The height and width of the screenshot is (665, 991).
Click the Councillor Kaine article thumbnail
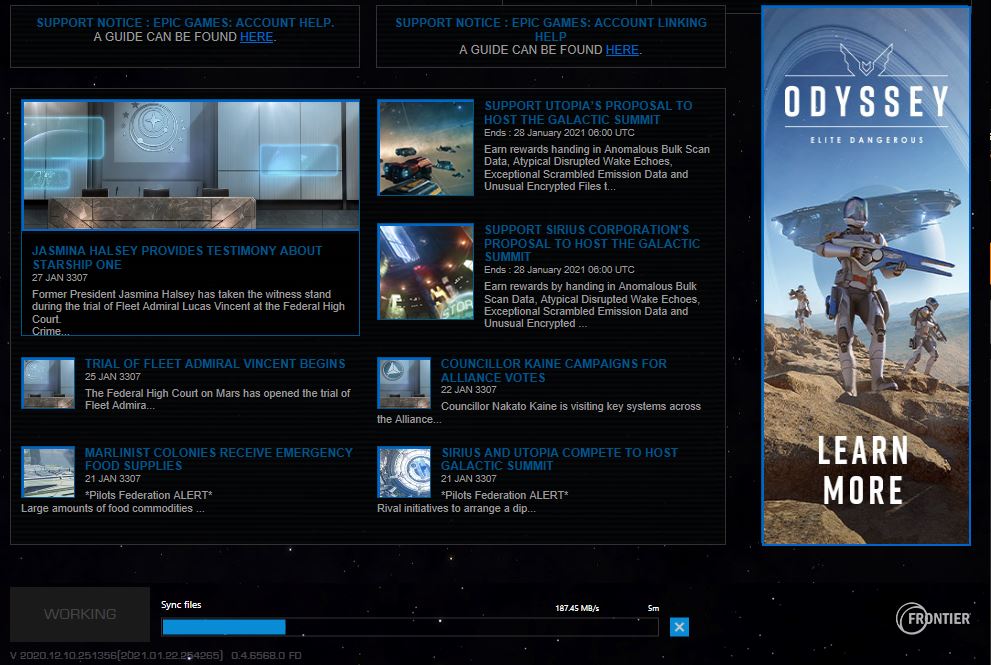pyautogui.click(x=404, y=383)
